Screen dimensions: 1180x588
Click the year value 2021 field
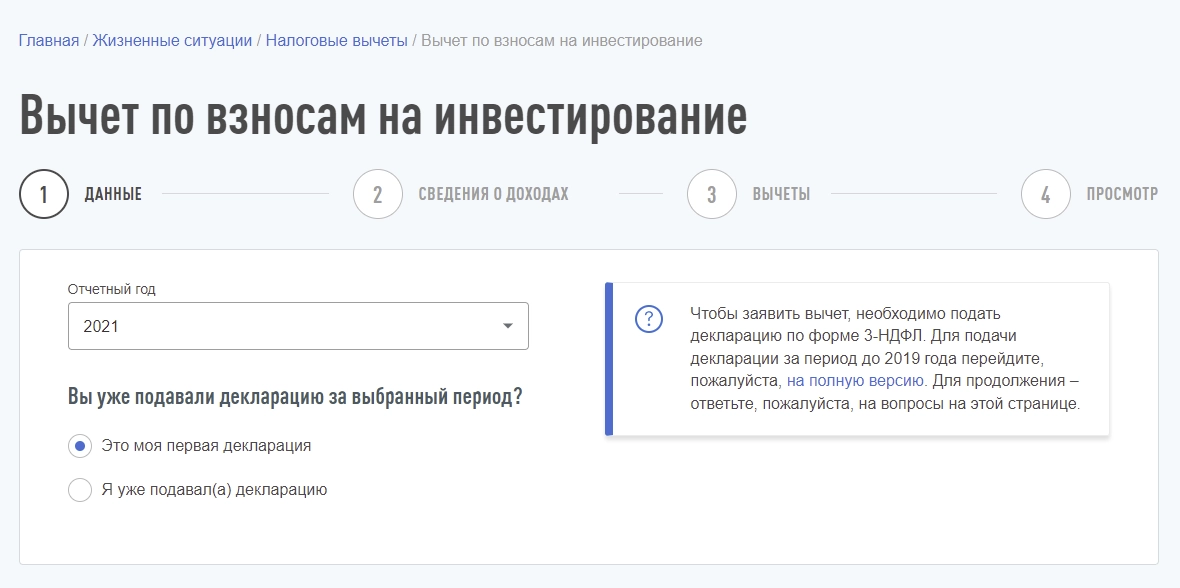(x=298, y=326)
